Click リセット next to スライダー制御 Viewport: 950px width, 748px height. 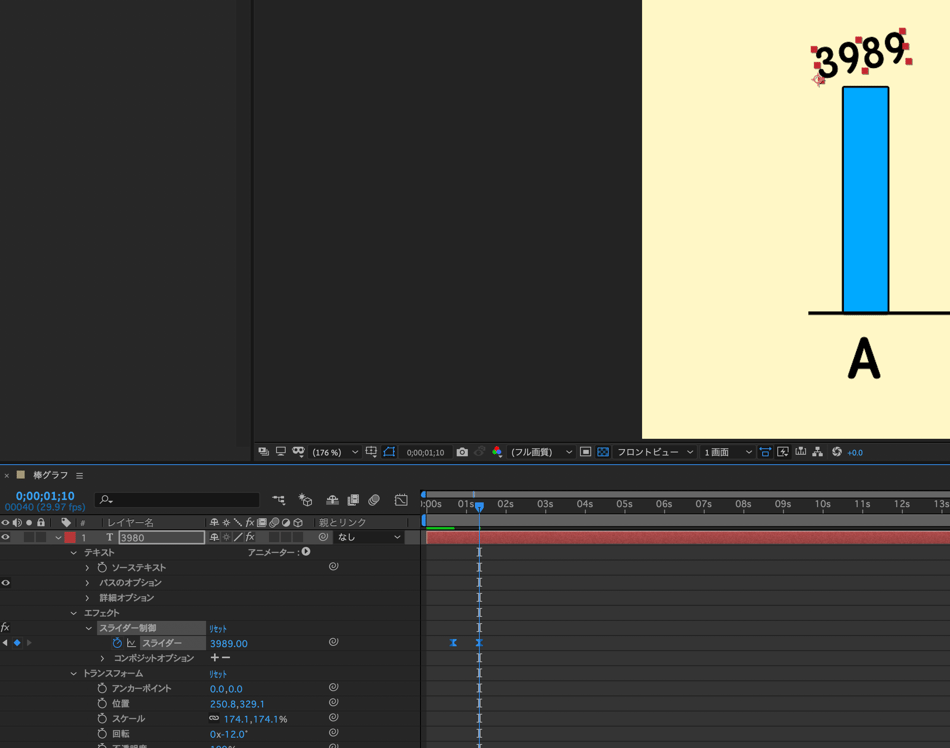coord(218,628)
